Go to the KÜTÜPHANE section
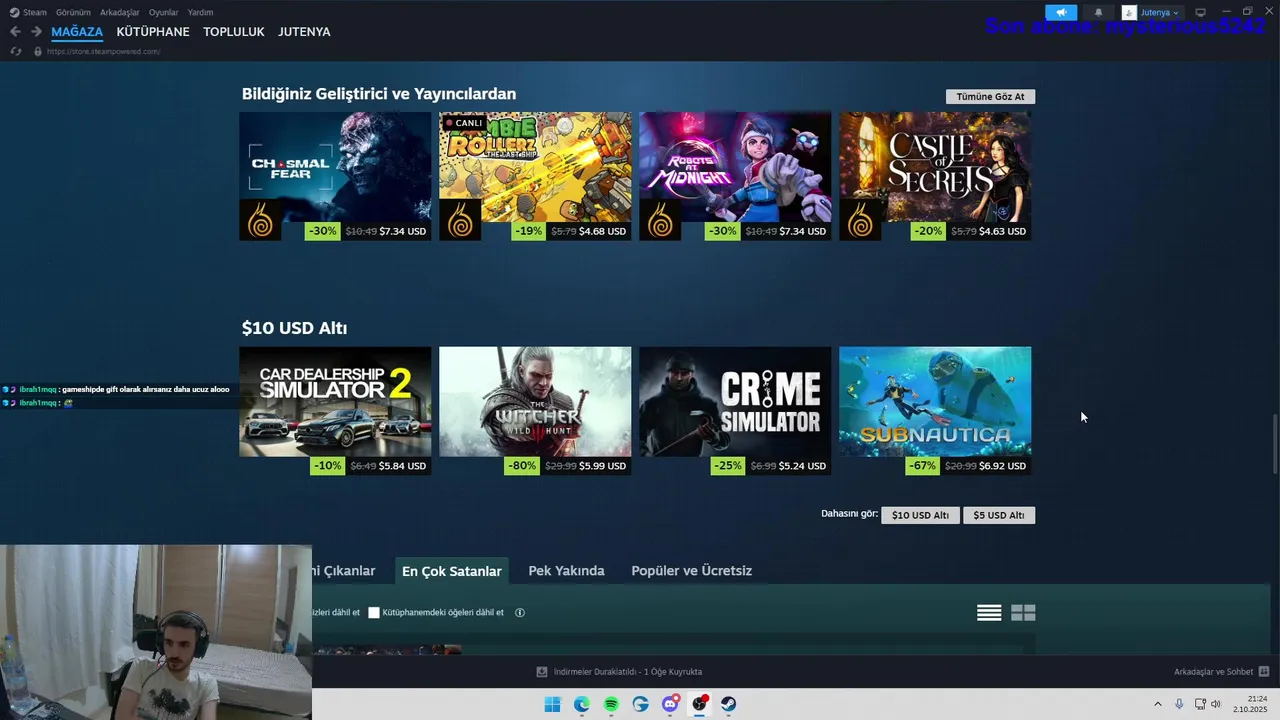1280x720 pixels. 153,32
